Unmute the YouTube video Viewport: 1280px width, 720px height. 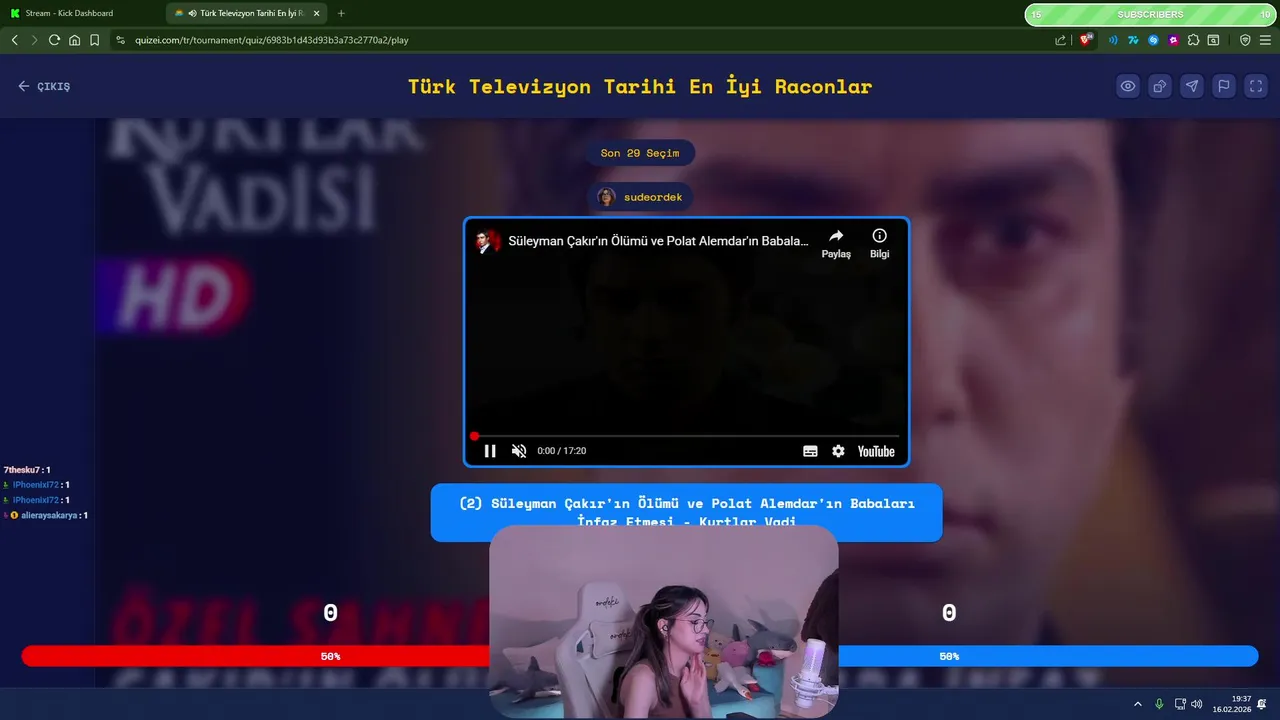pos(519,451)
